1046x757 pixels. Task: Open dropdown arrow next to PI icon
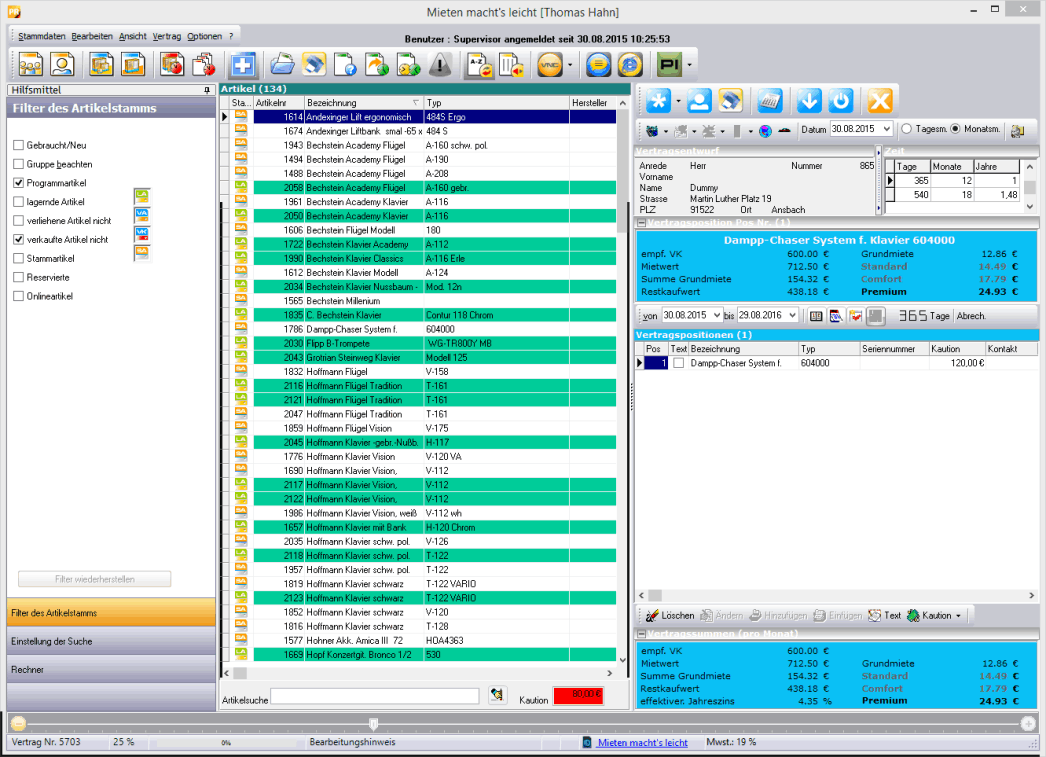[689, 65]
